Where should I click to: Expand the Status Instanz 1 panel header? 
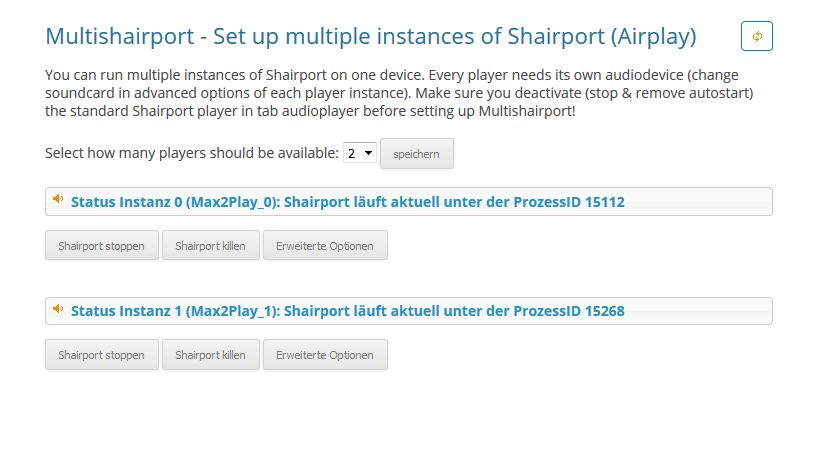click(x=408, y=311)
